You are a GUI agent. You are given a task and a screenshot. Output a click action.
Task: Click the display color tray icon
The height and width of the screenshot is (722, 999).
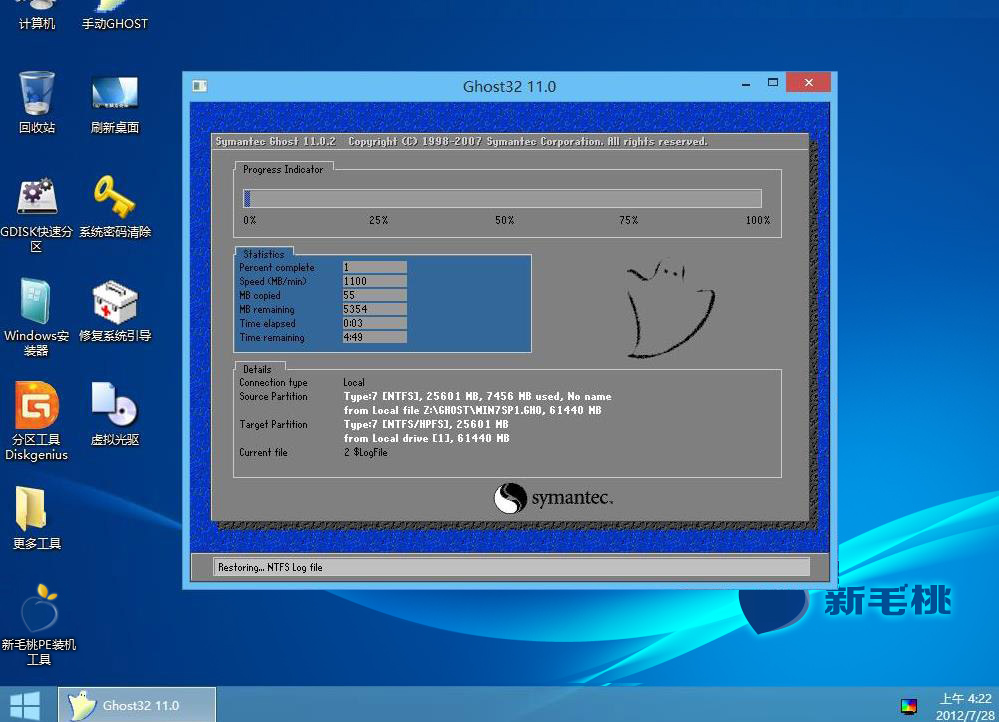click(x=909, y=706)
